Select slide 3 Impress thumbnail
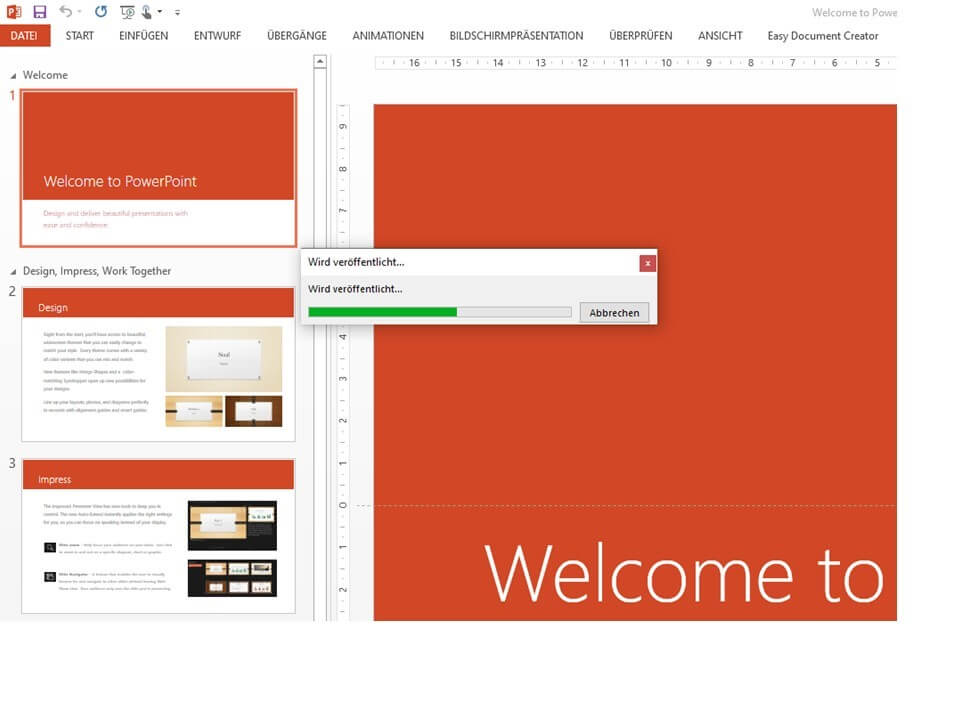The image size is (960, 720). pos(159,536)
